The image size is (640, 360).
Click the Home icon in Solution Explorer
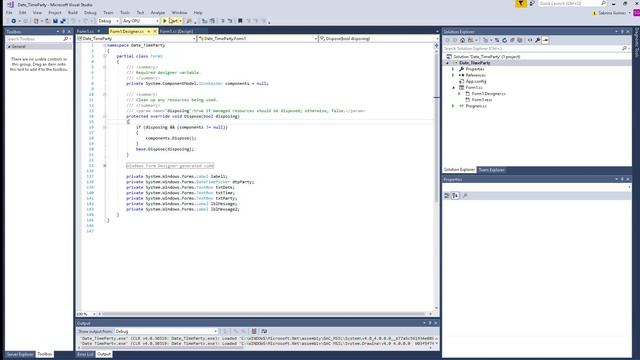[x=462, y=40]
